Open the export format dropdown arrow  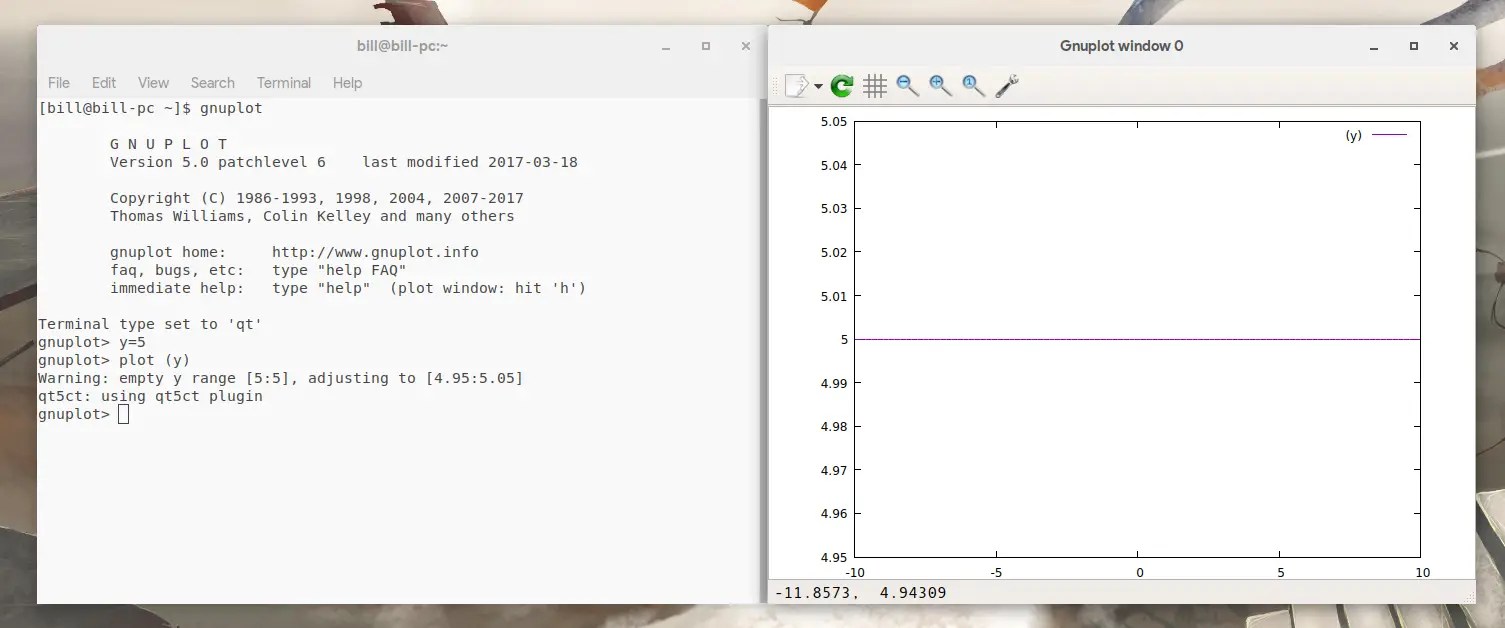(x=817, y=86)
